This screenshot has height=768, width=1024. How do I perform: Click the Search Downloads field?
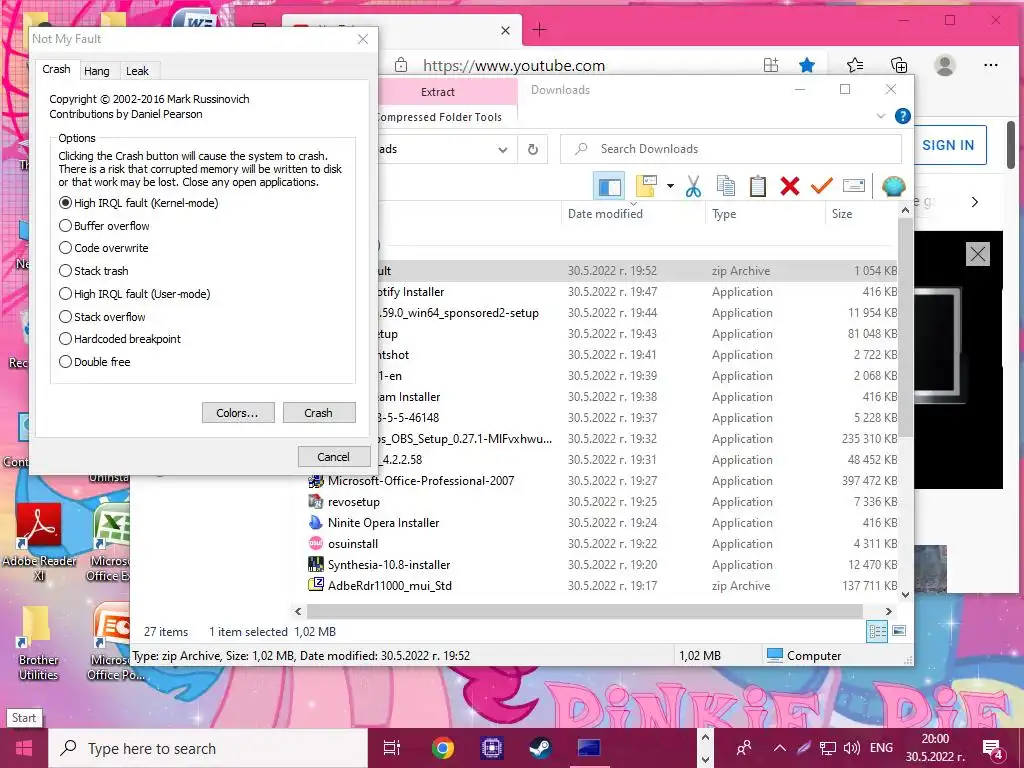point(731,149)
